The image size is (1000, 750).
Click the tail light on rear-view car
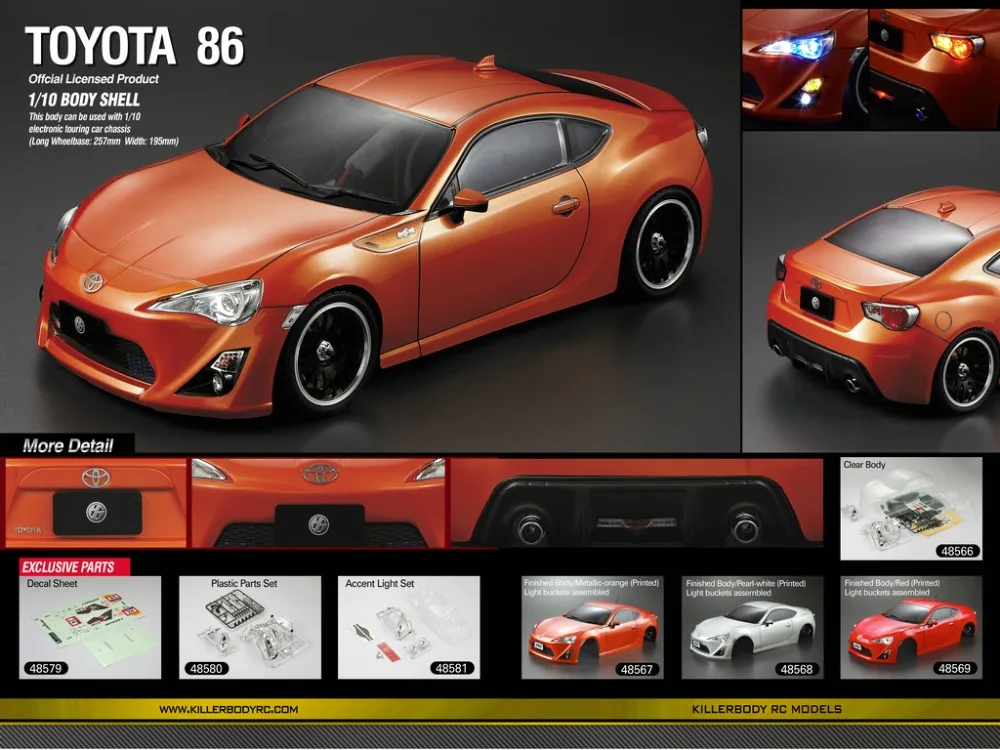click(x=891, y=315)
